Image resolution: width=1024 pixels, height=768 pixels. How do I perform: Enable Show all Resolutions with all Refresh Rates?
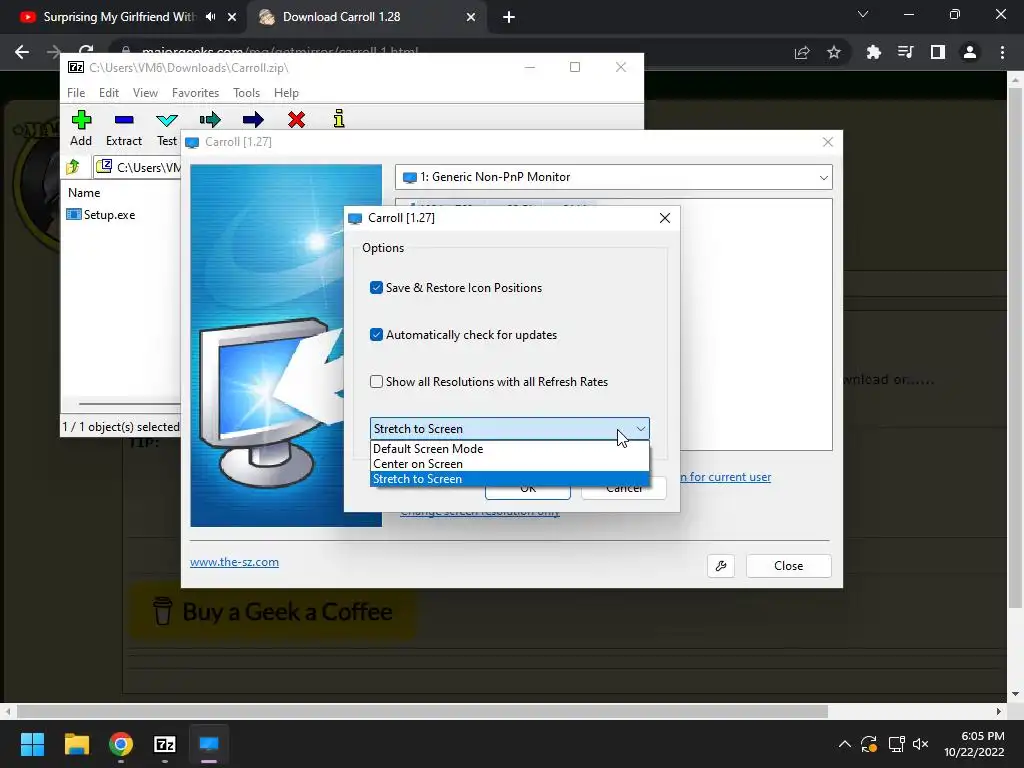pos(376,382)
